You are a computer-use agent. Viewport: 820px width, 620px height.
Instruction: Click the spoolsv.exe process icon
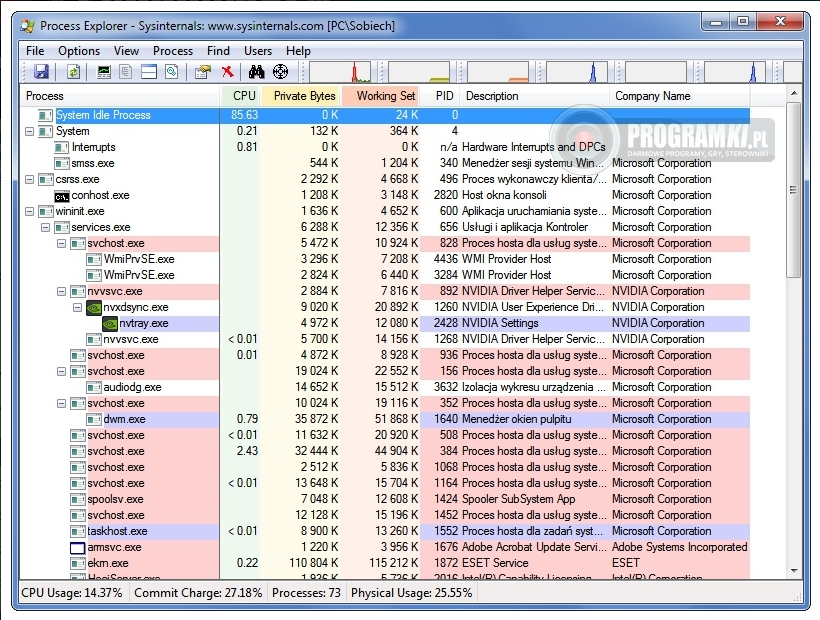77,499
